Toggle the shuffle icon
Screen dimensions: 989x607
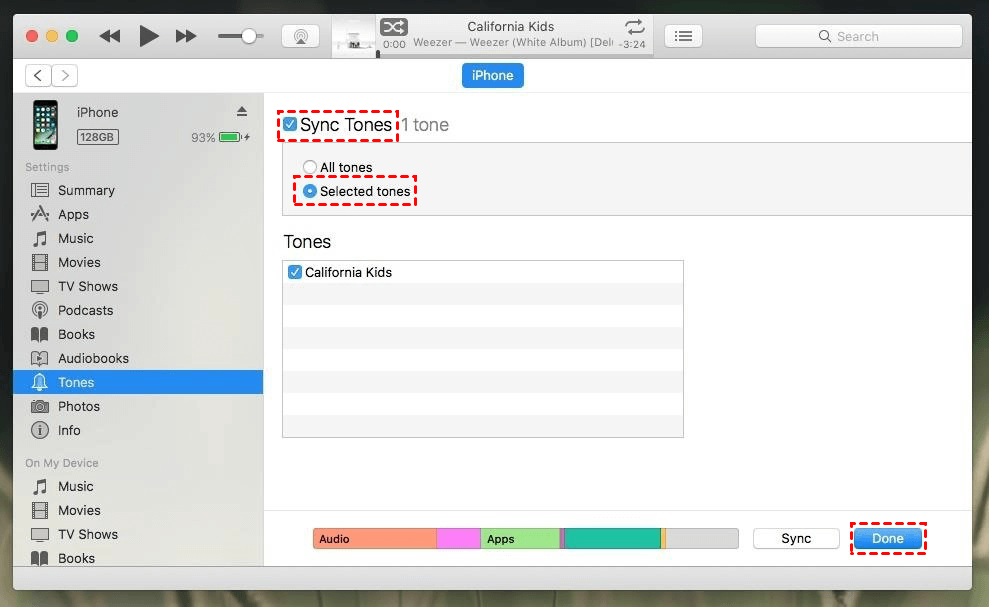(x=393, y=27)
